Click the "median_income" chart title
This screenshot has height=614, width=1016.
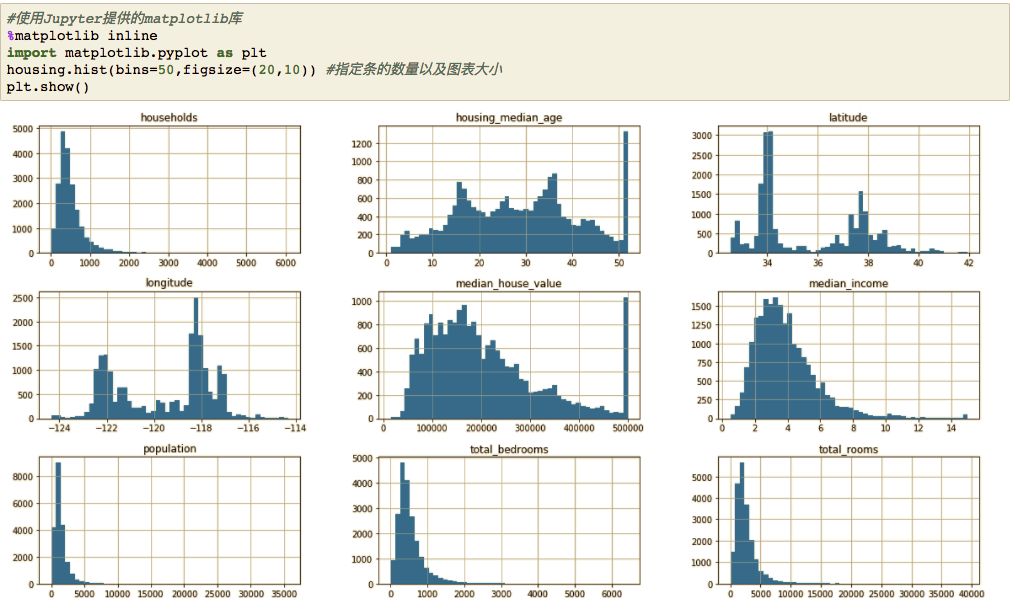(847, 283)
